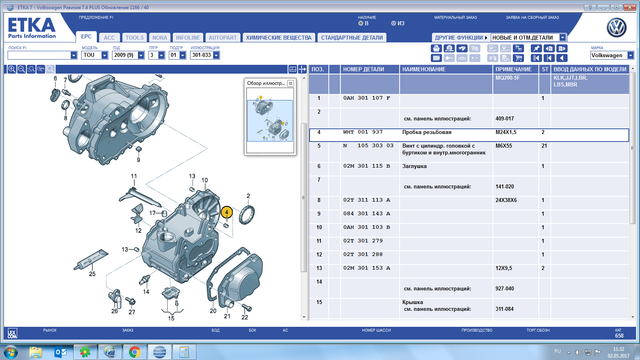The width and height of the screenshot is (640, 360).
Task: Select the 'B' availability radio button
Action: [360, 23]
